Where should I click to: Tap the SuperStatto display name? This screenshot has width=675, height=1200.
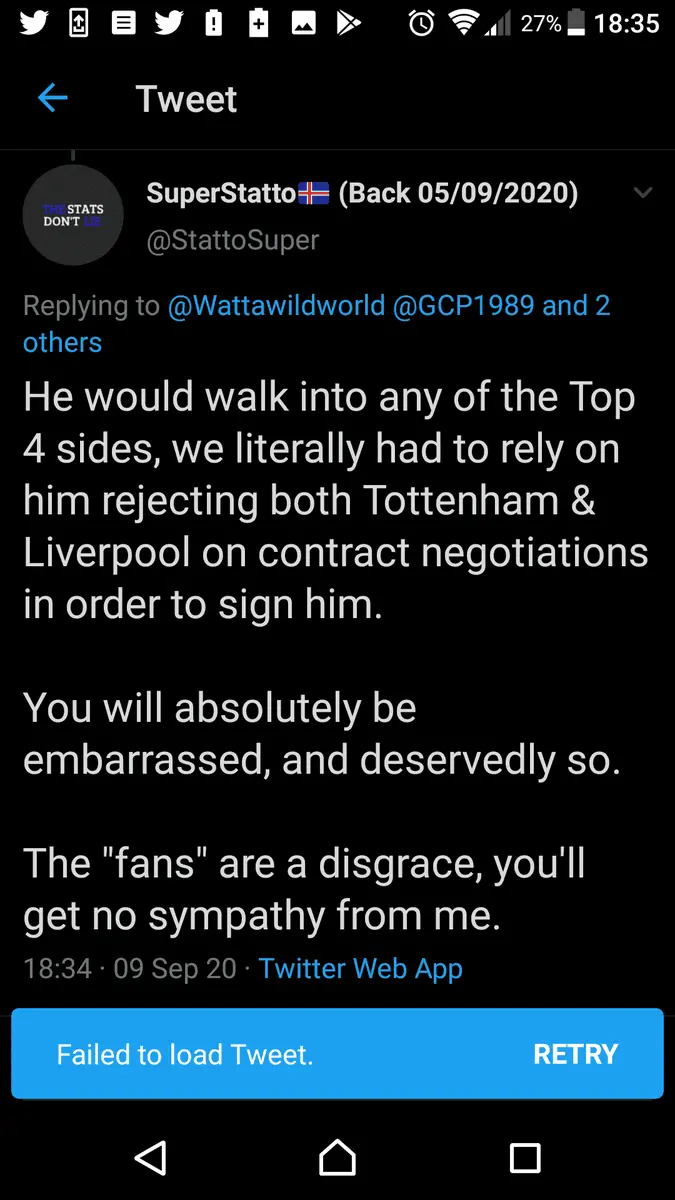pyautogui.click(x=220, y=193)
